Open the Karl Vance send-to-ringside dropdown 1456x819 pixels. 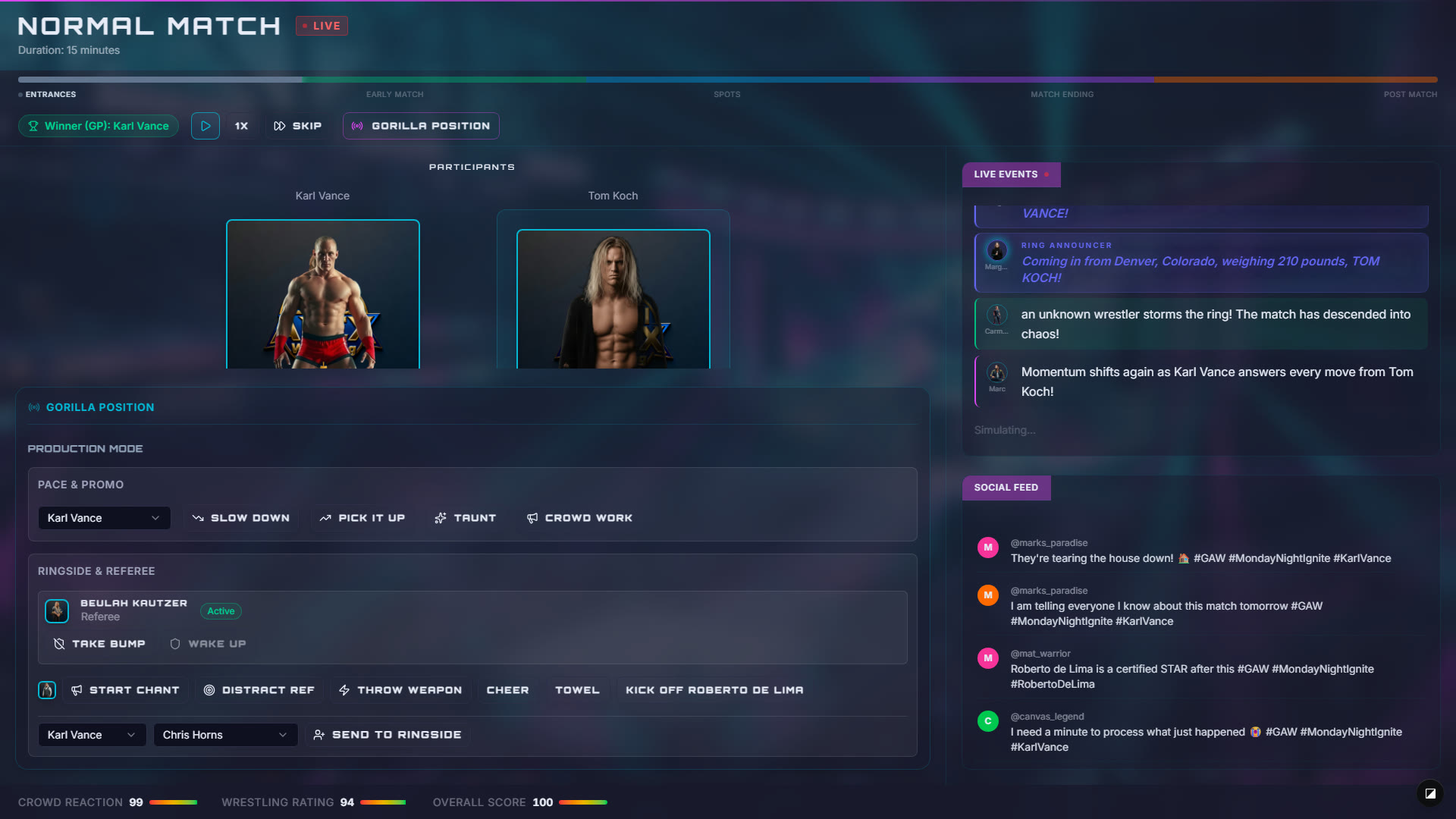(x=92, y=735)
